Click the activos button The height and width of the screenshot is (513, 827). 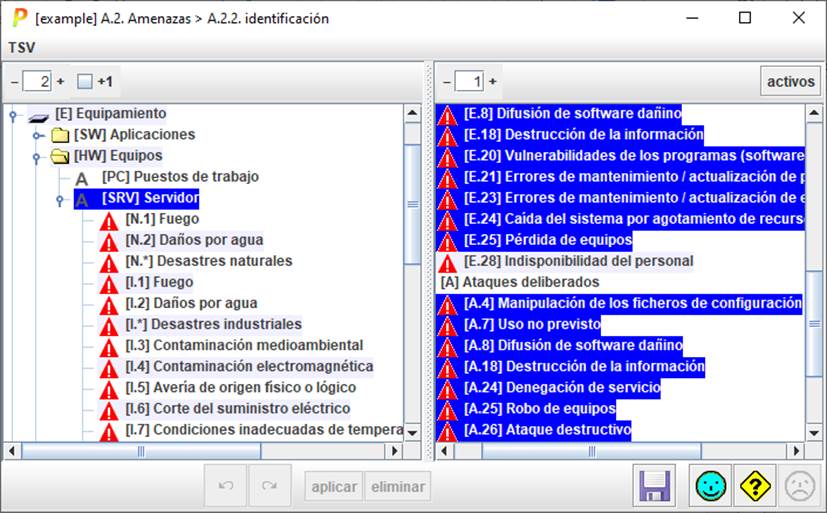[x=790, y=82]
